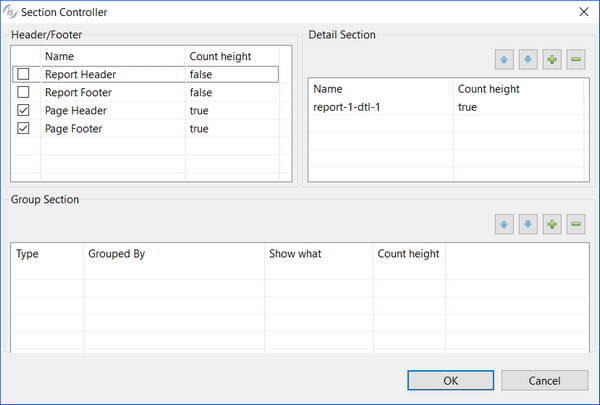
Task: Move group section down with arrow icon
Action: [x=528, y=224]
